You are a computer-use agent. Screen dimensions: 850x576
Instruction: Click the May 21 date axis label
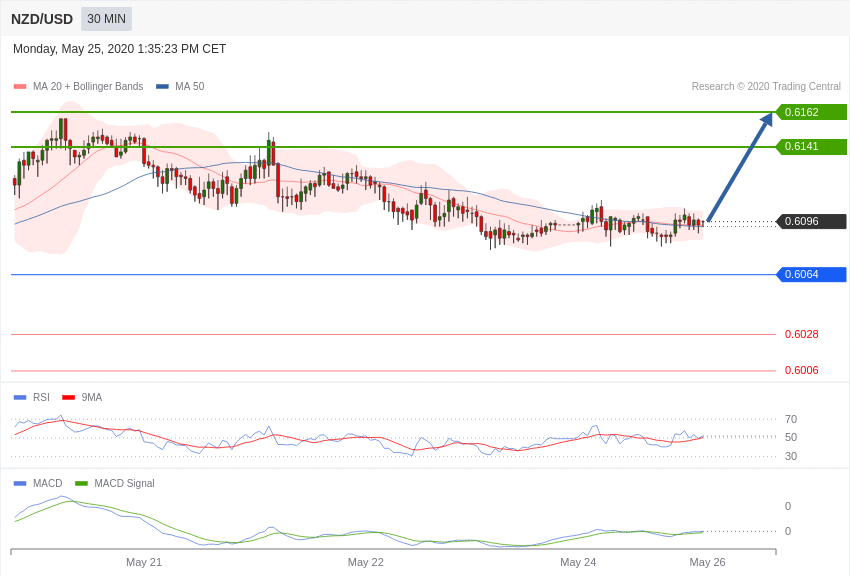tap(144, 562)
